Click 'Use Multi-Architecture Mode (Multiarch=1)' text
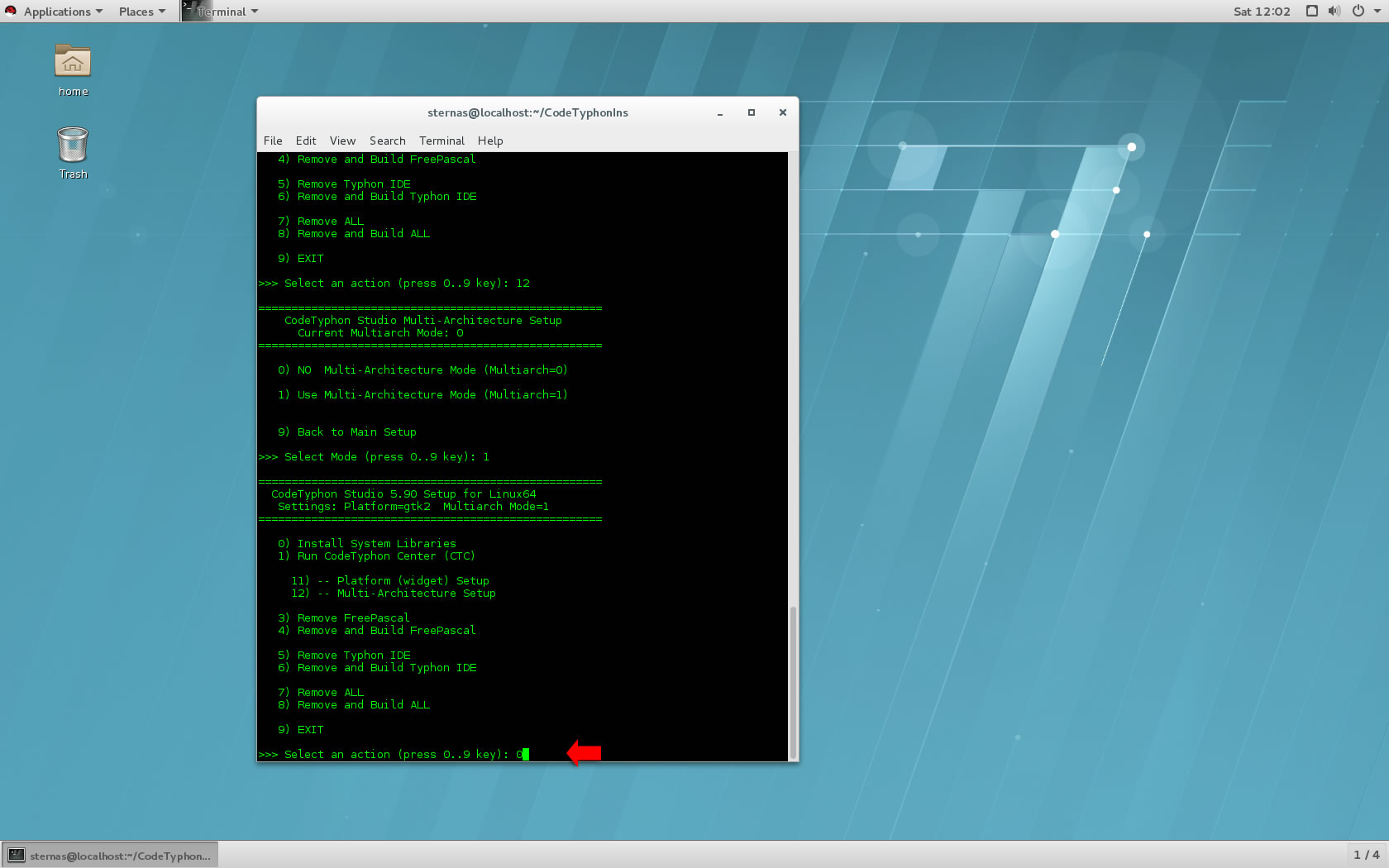Viewport: 1389px width, 868px height. [433, 394]
